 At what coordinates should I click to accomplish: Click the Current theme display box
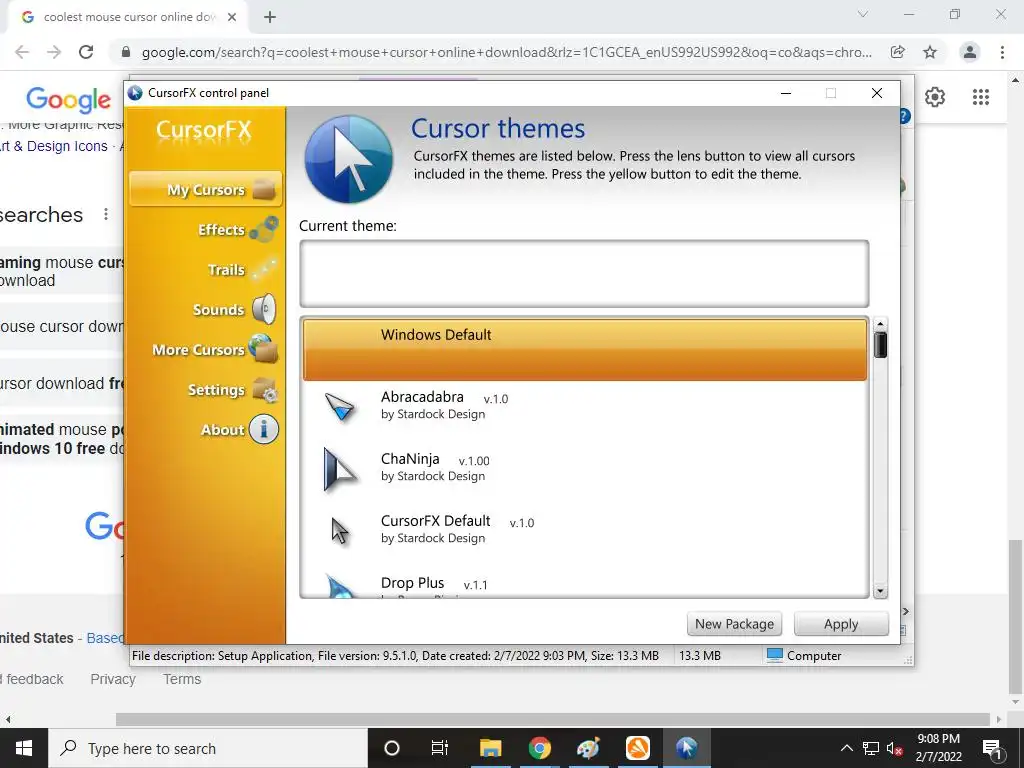click(584, 274)
